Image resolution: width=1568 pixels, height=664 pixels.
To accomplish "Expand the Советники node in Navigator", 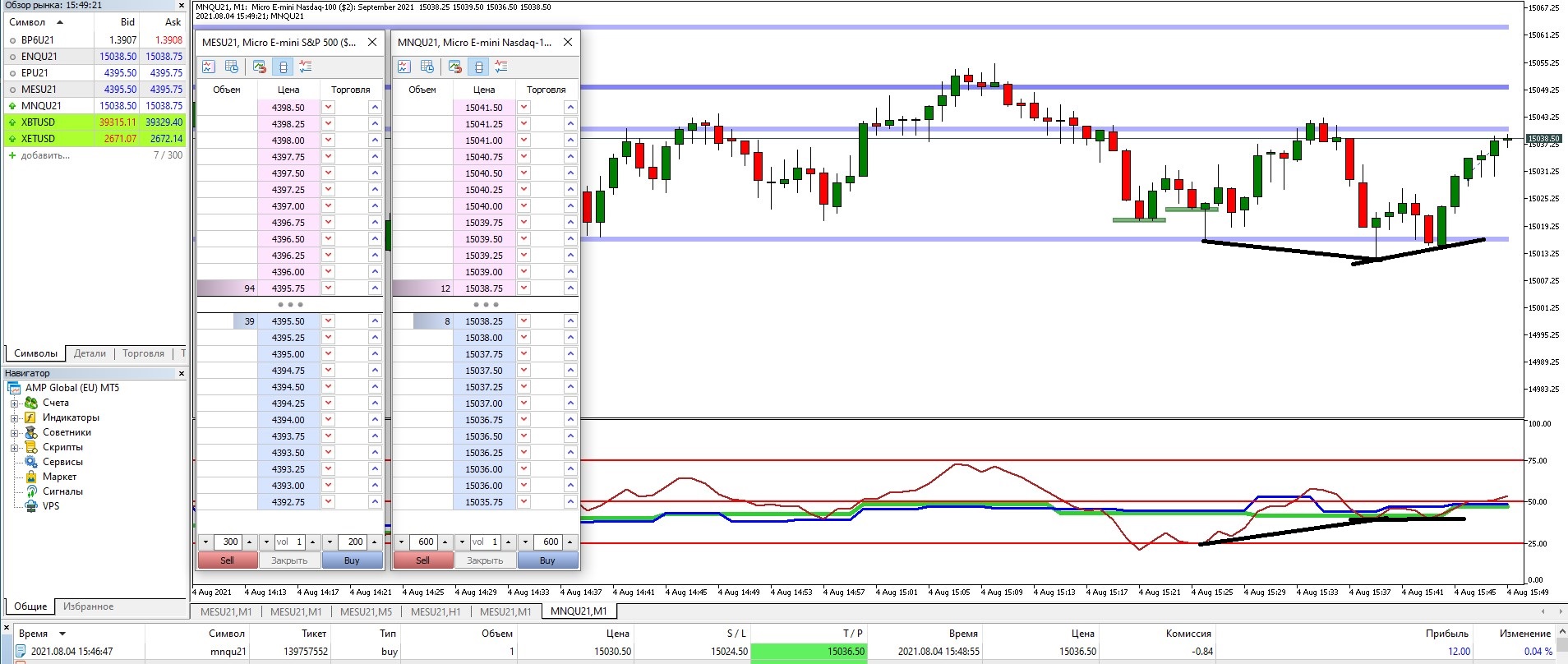I will pyautogui.click(x=14, y=433).
